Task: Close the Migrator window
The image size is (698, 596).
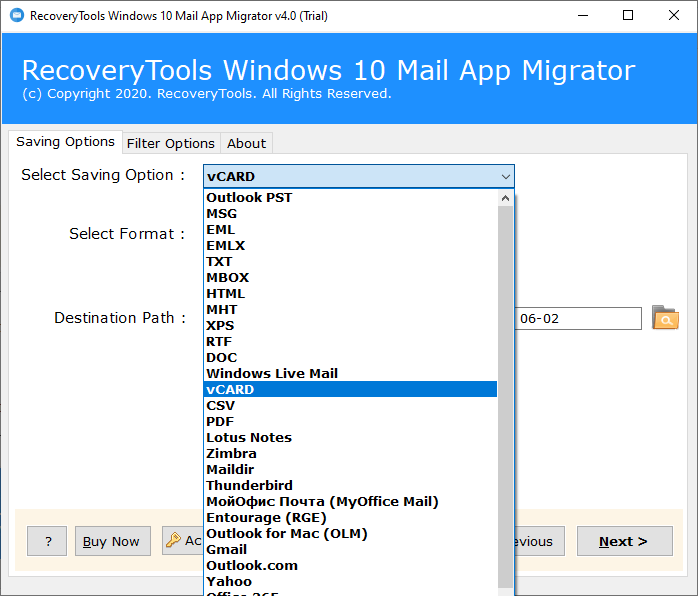Action: tap(674, 16)
